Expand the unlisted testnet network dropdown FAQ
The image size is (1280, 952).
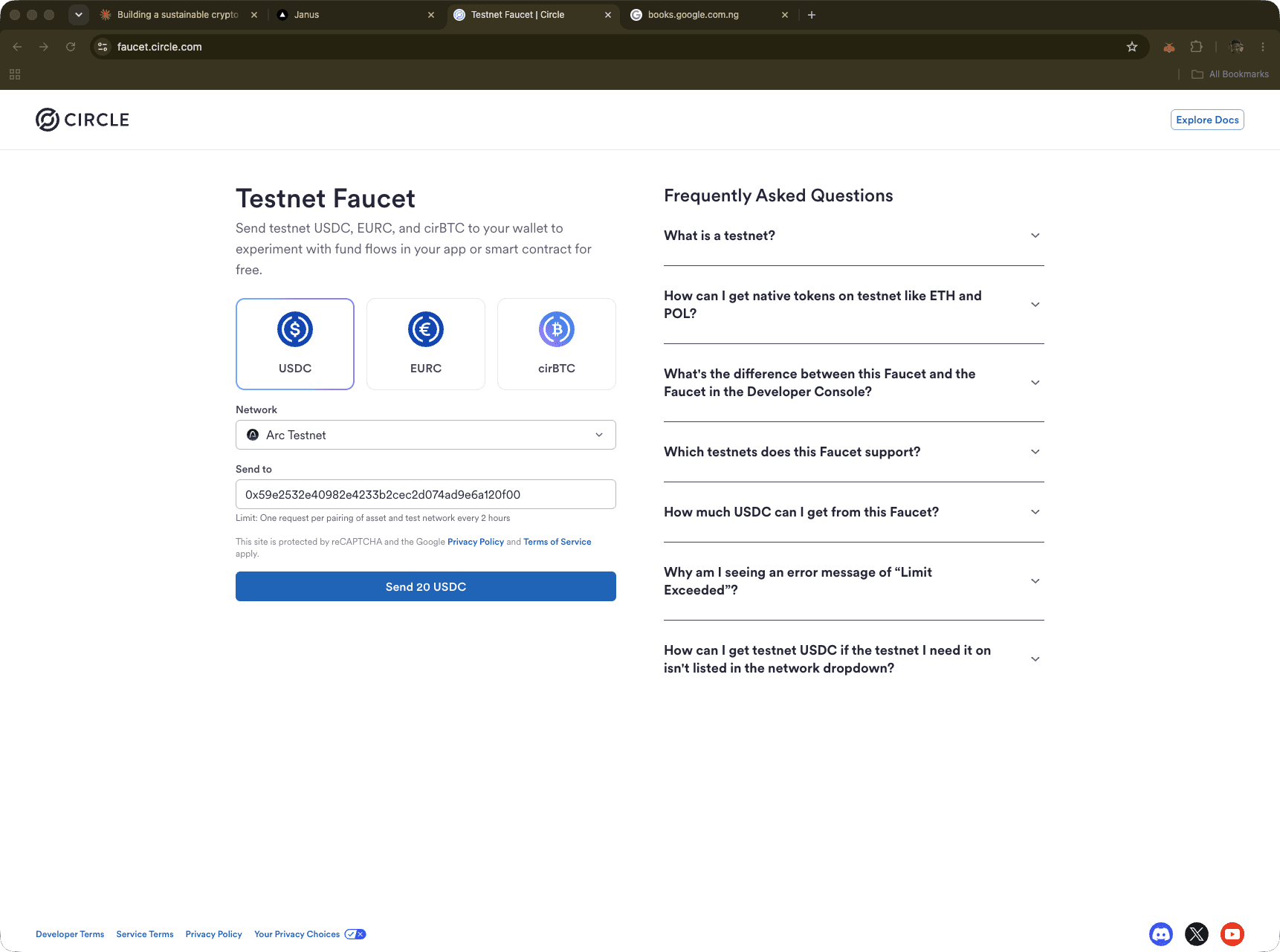[853, 659]
